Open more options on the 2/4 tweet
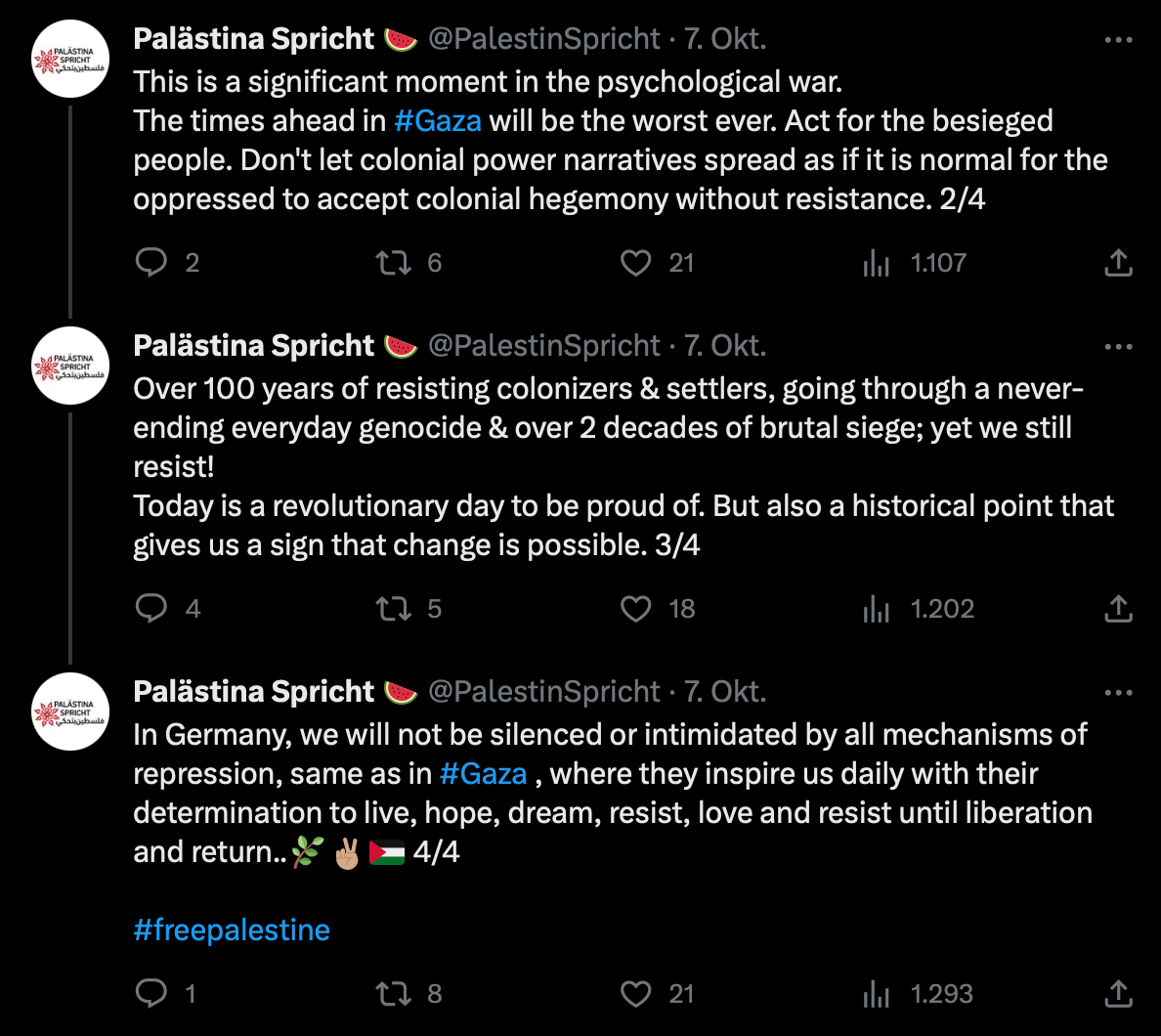1161x1036 pixels. pos(1118,40)
